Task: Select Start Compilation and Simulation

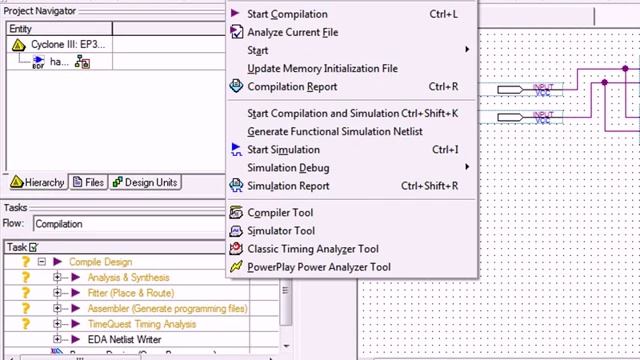Action: tap(352, 113)
